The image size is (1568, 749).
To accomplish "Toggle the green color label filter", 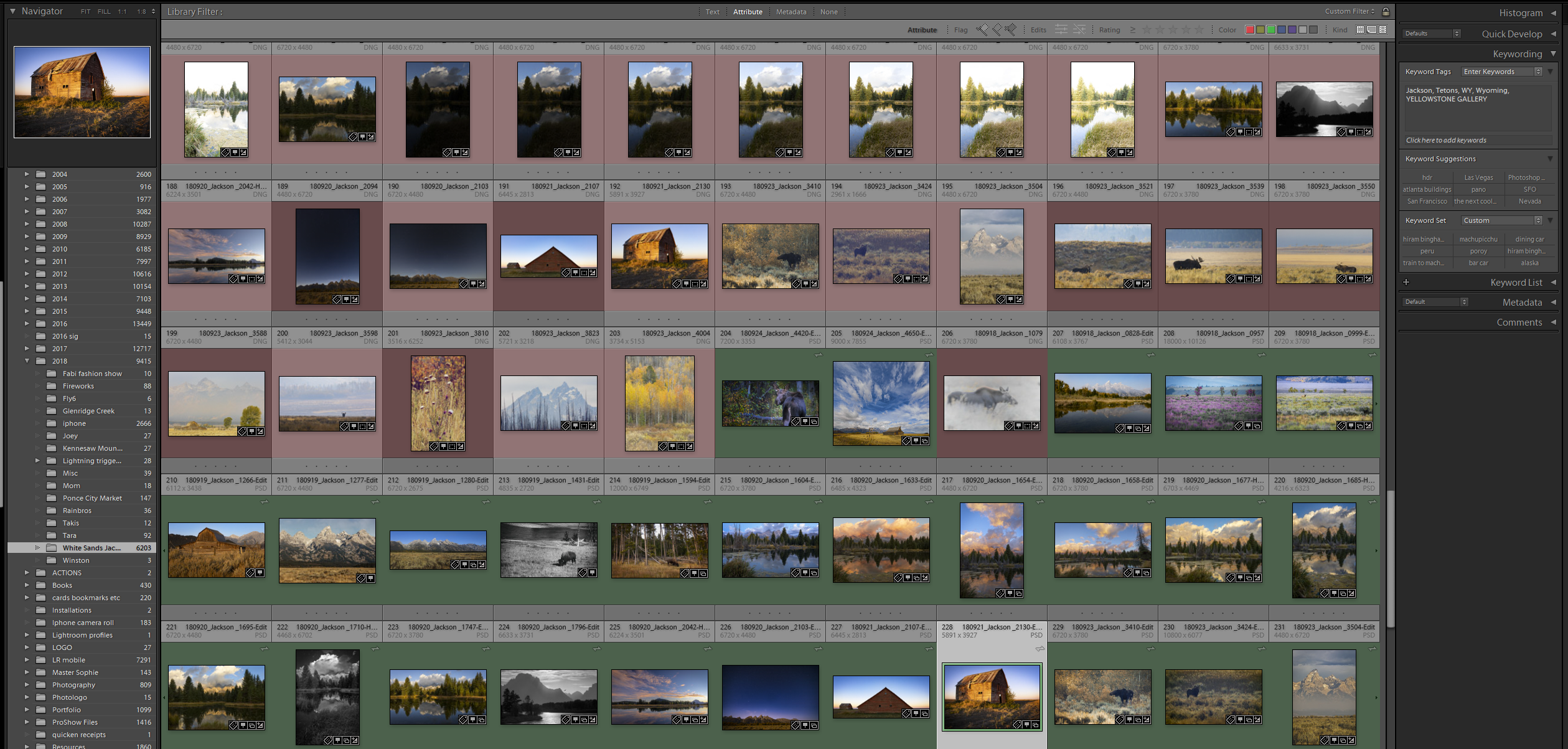I will pyautogui.click(x=1270, y=30).
